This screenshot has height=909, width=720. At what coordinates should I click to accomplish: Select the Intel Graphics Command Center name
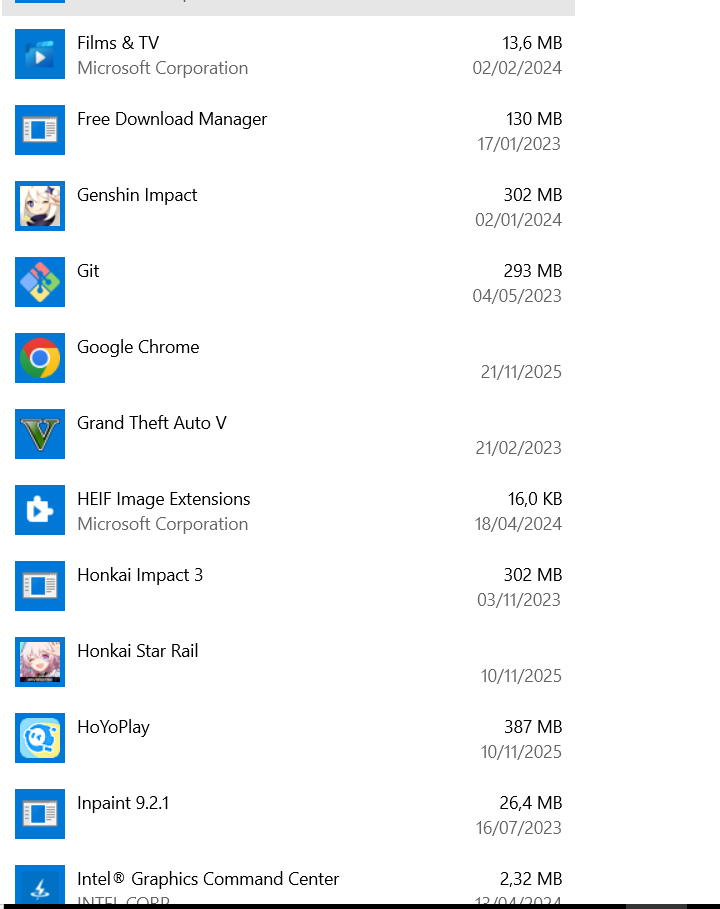pos(208,879)
